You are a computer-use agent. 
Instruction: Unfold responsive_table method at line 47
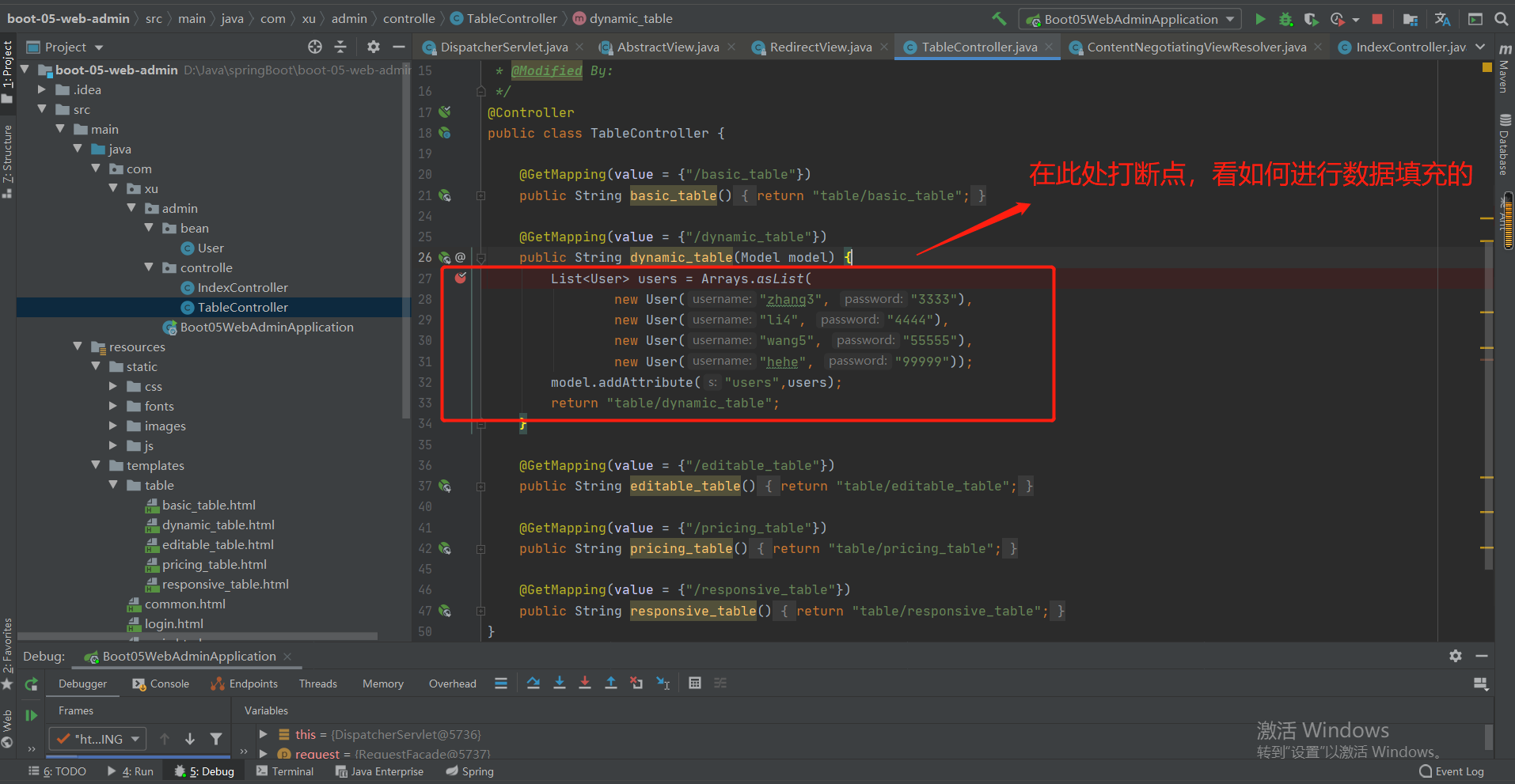pos(480,611)
